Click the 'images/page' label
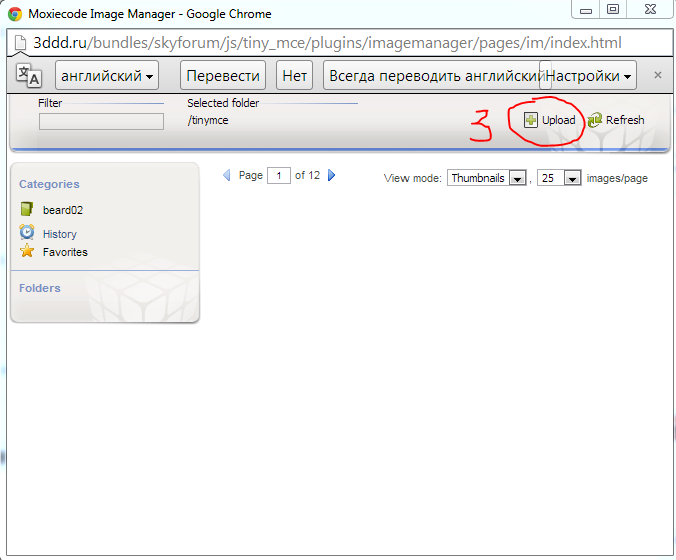 [617, 178]
